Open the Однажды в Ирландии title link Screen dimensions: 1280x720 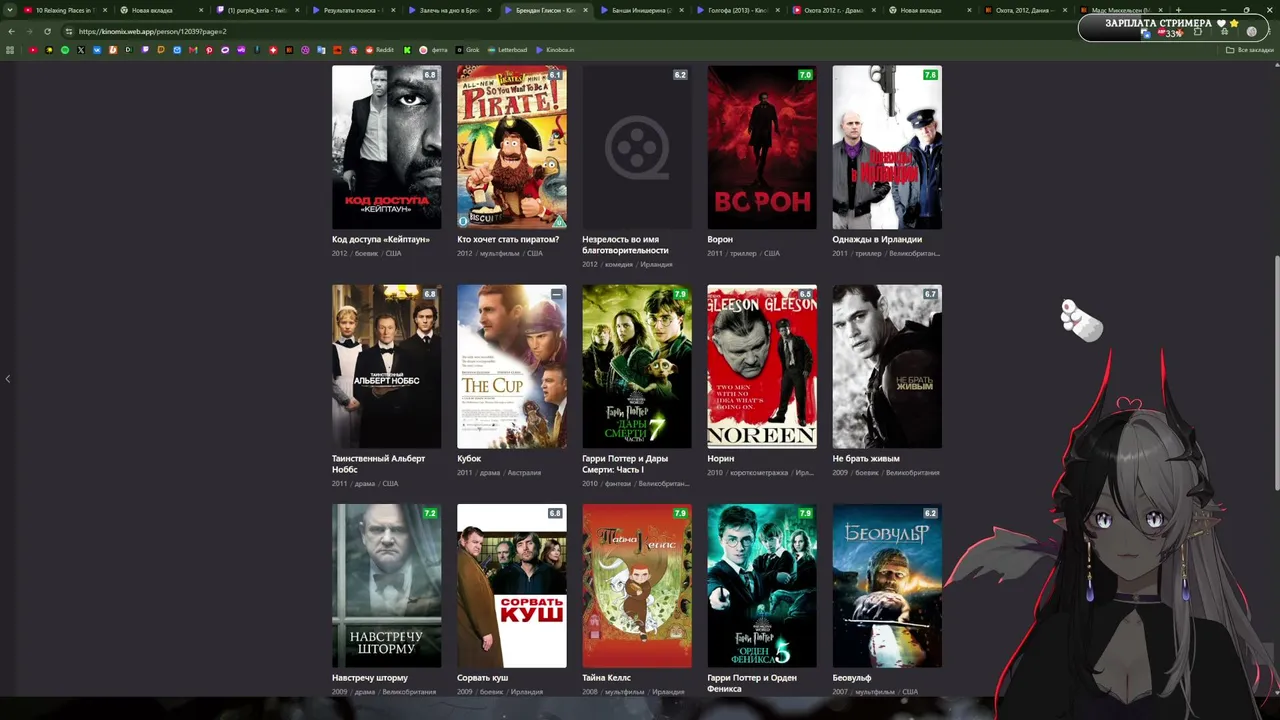pos(877,240)
